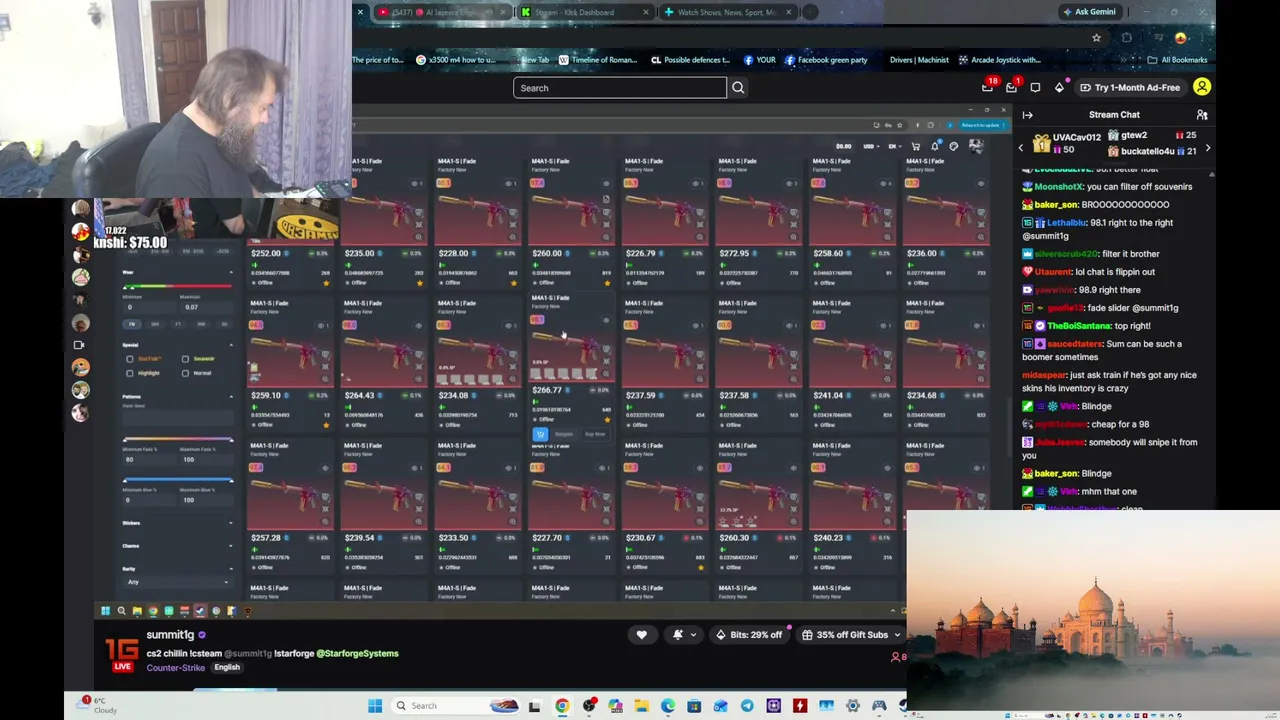Select the FN wear toggle button
Image resolution: width=1280 pixels, height=720 pixels.
coord(132,324)
